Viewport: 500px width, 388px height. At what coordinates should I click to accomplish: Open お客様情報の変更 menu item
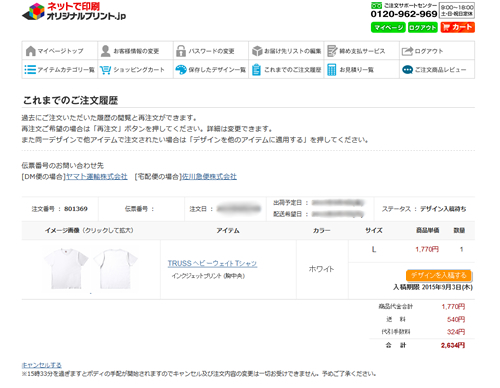click(135, 51)
